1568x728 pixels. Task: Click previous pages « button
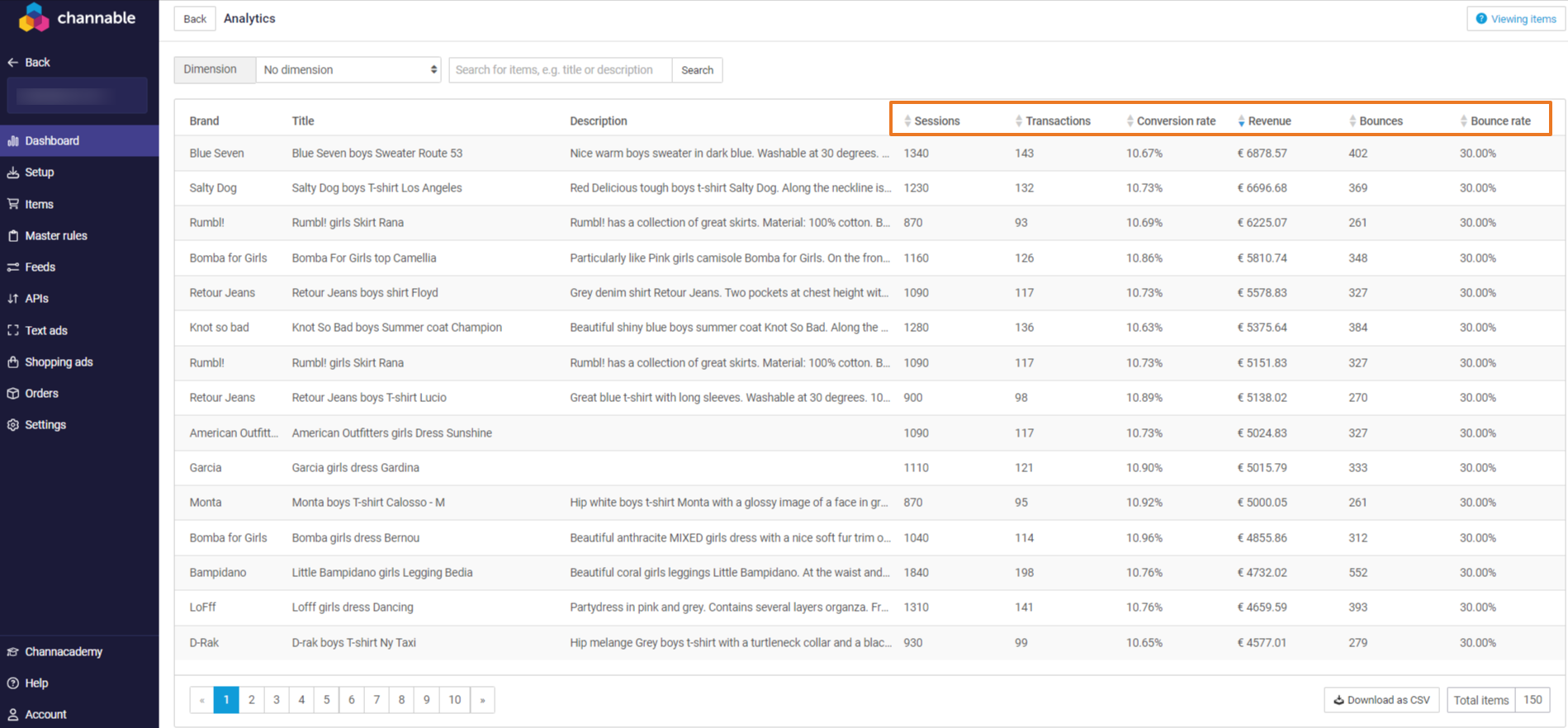click(201, 700)
